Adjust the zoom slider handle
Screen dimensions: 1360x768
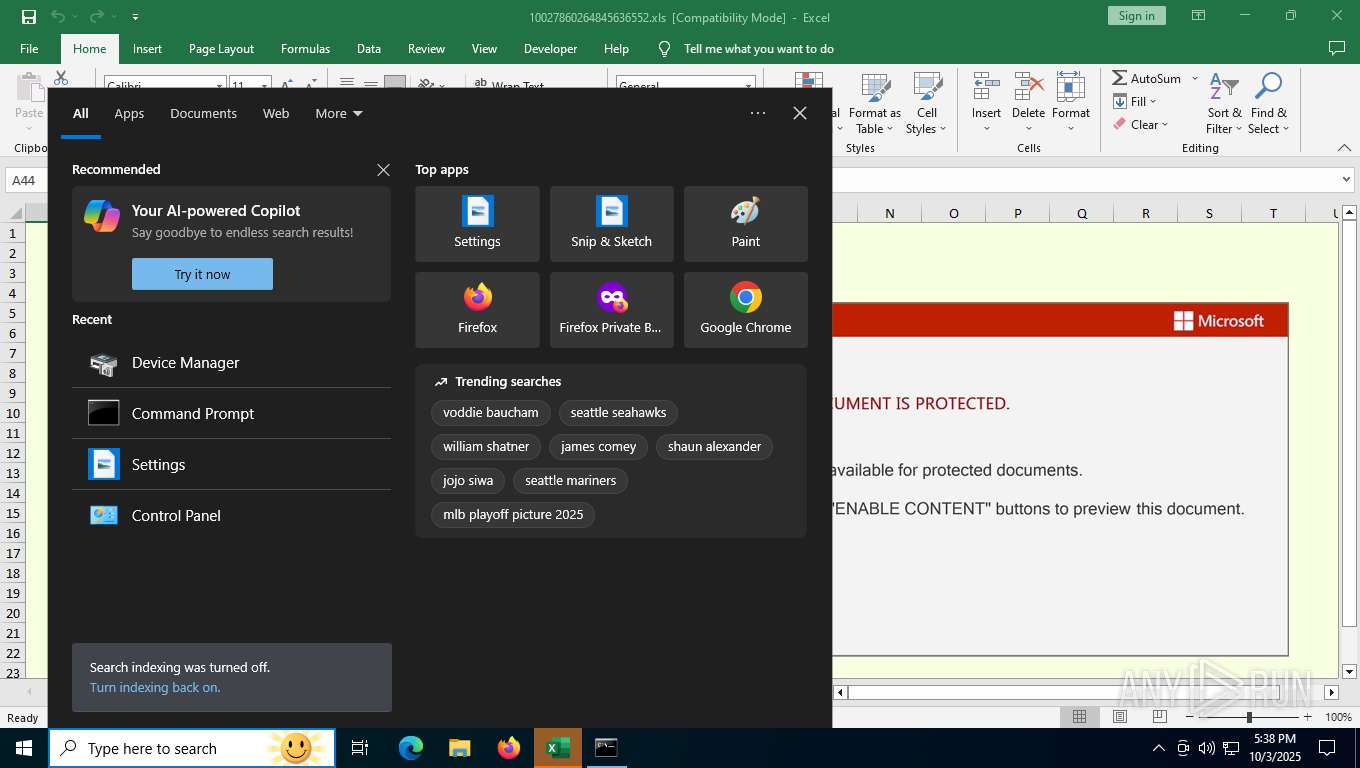click(1249, 717)
